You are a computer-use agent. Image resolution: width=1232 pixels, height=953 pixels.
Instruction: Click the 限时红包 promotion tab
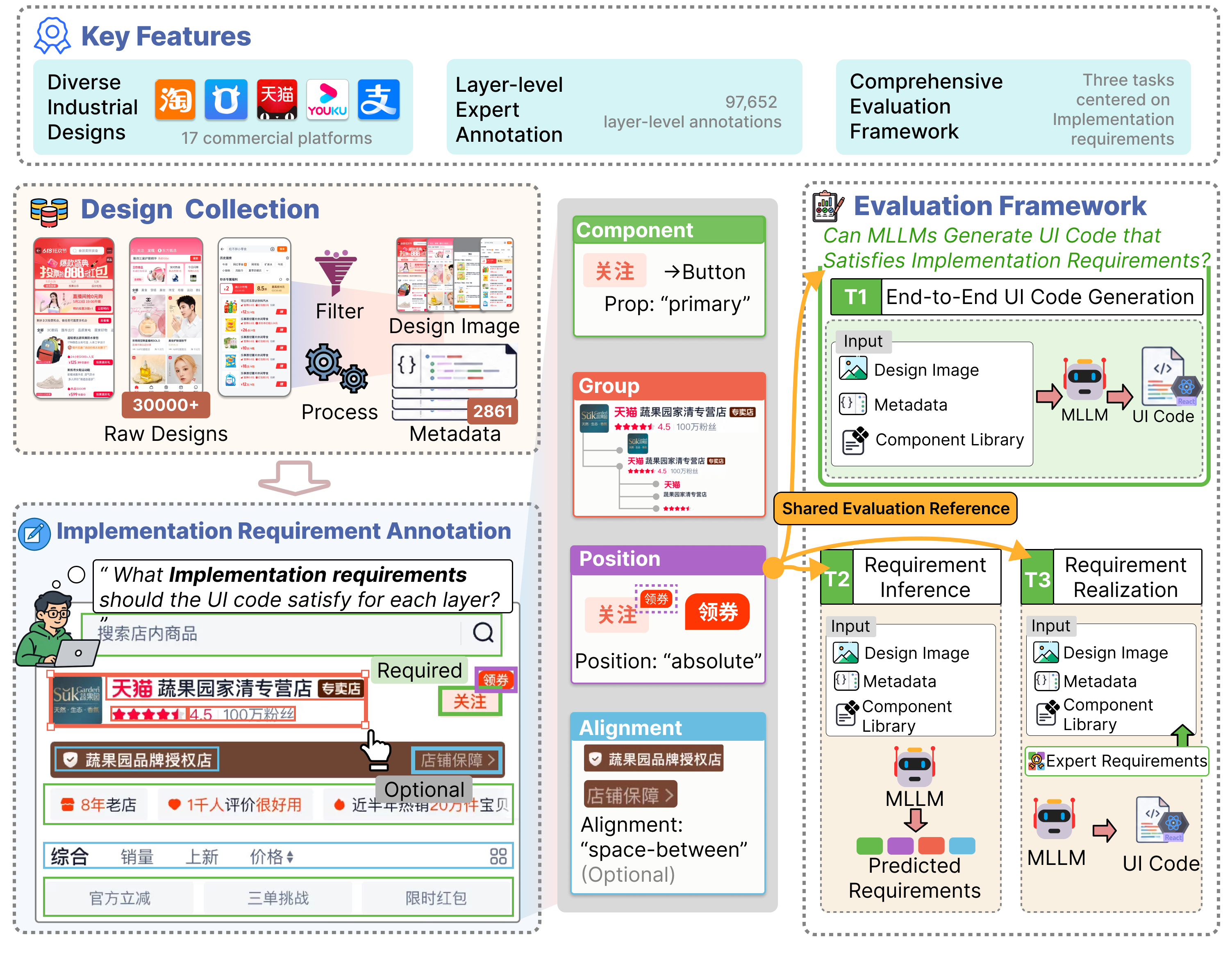click(436, 898)
